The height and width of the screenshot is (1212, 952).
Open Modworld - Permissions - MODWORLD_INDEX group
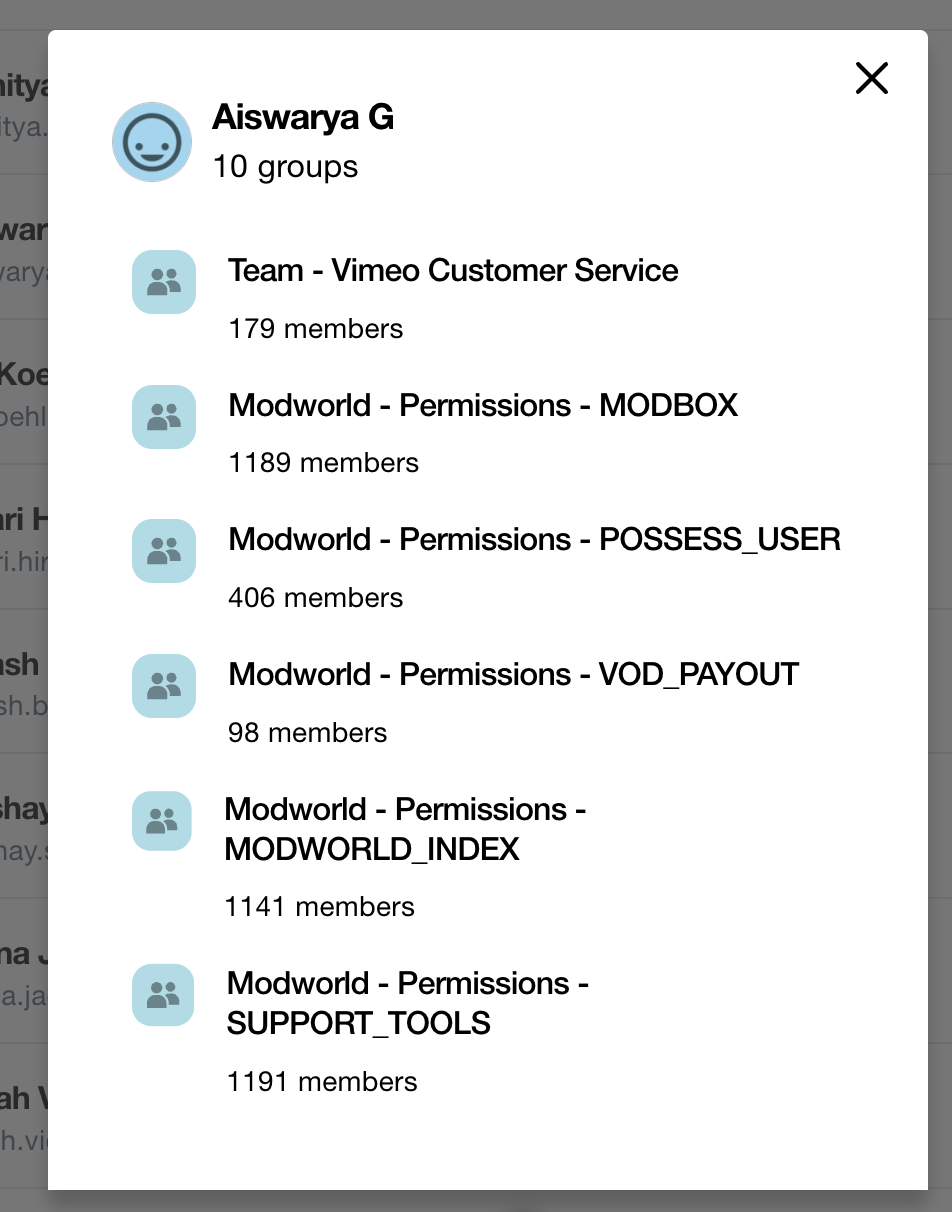[405, 829]
